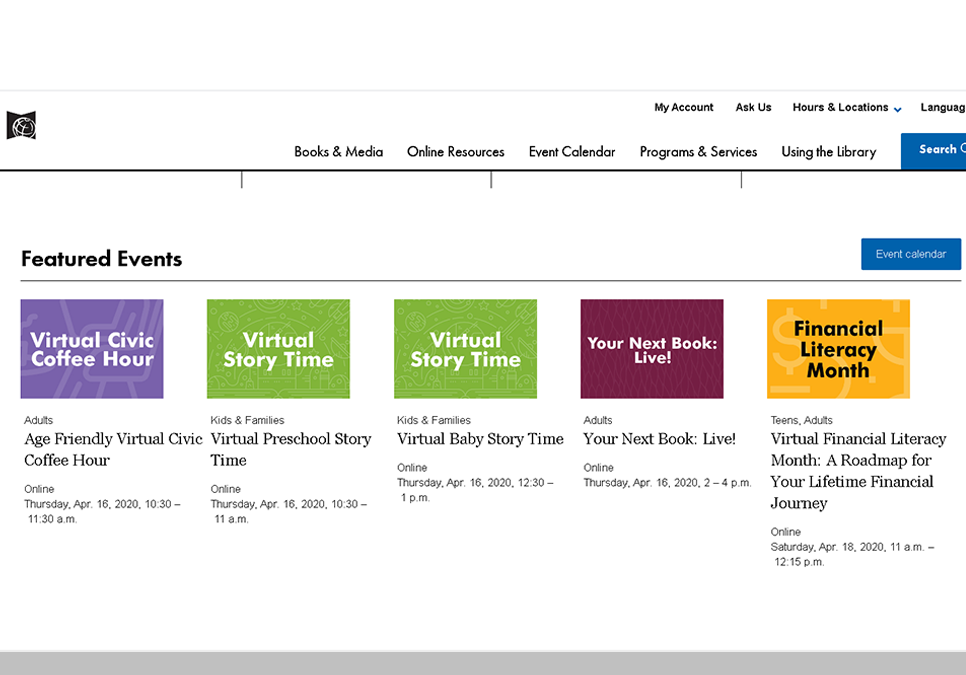Open the Virtual Baby Story Time event
This screenshot has width=966, height=675.
(x=480, y=438)
